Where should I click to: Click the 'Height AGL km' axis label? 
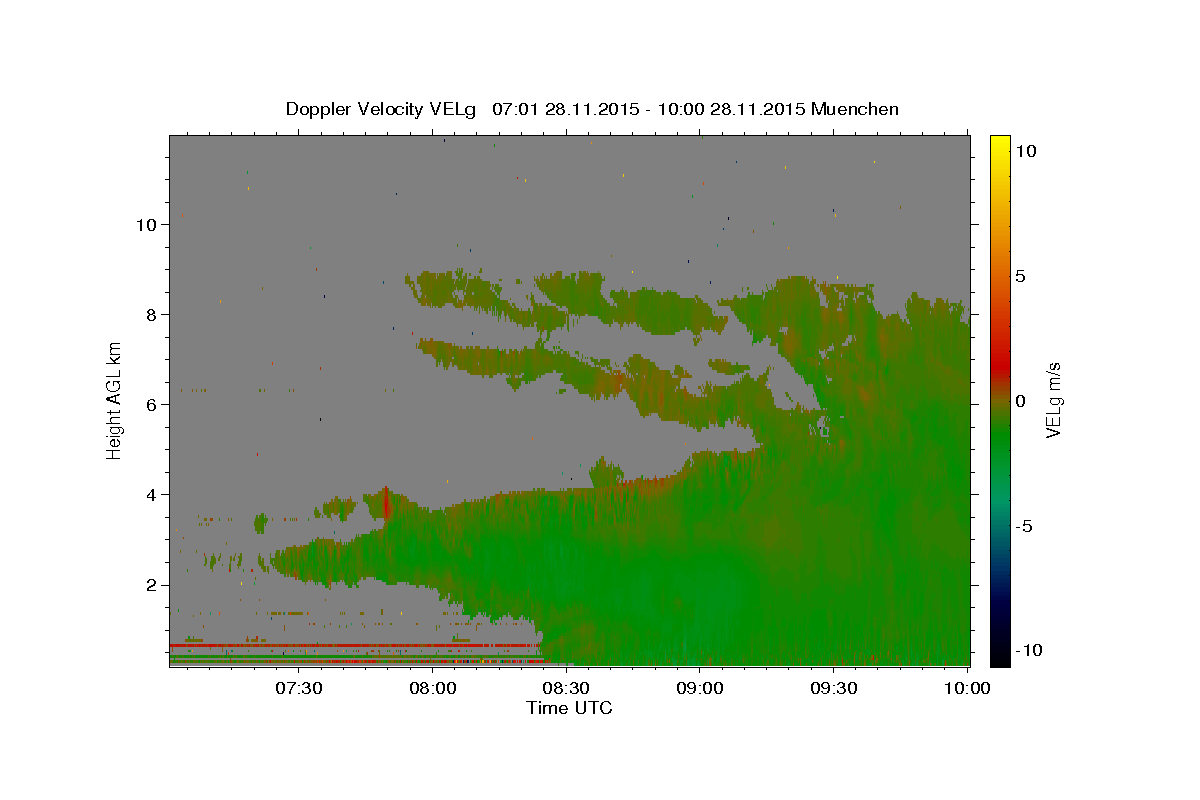coord(115,399)
